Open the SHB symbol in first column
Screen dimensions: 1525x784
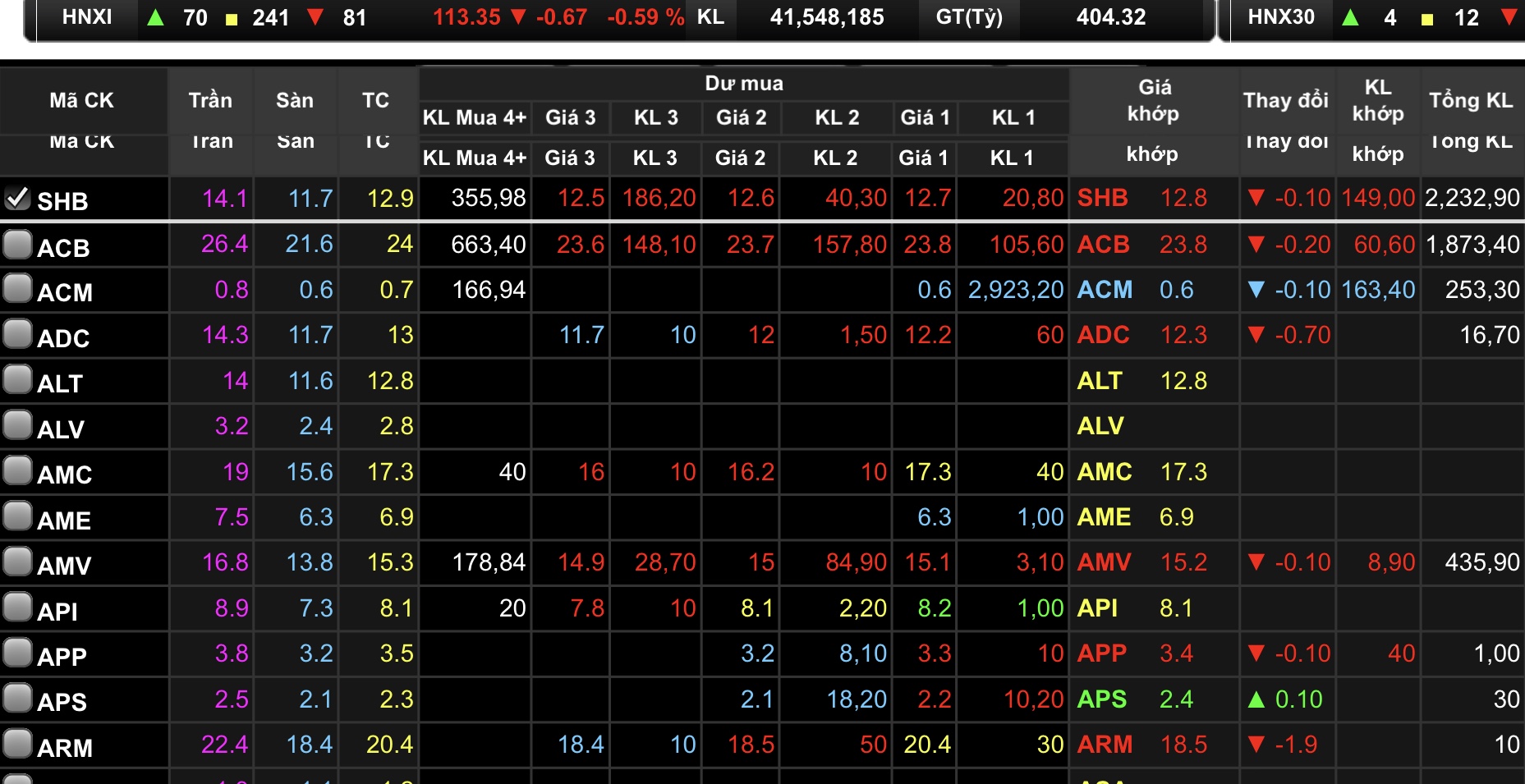click(x=62, y=201)
